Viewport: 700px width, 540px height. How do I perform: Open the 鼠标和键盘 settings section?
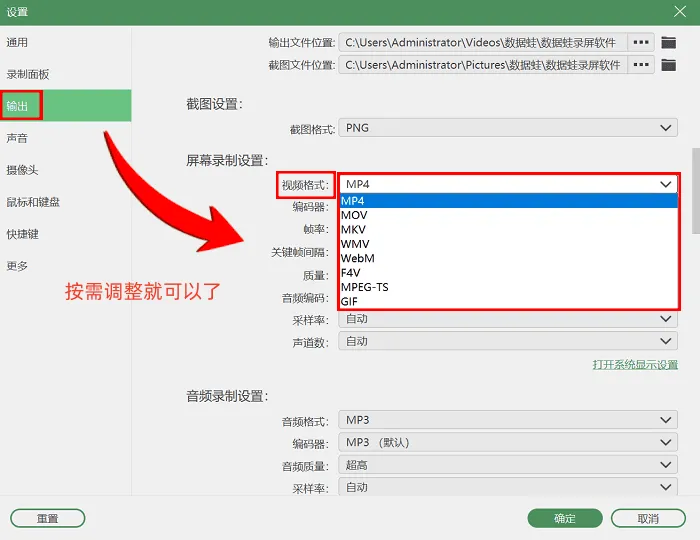[66, 202]
